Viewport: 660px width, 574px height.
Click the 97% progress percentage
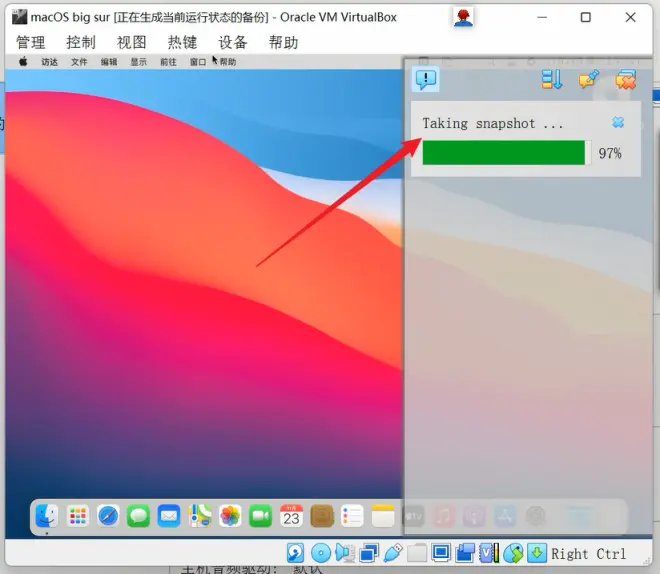click(x=610, y=153)
